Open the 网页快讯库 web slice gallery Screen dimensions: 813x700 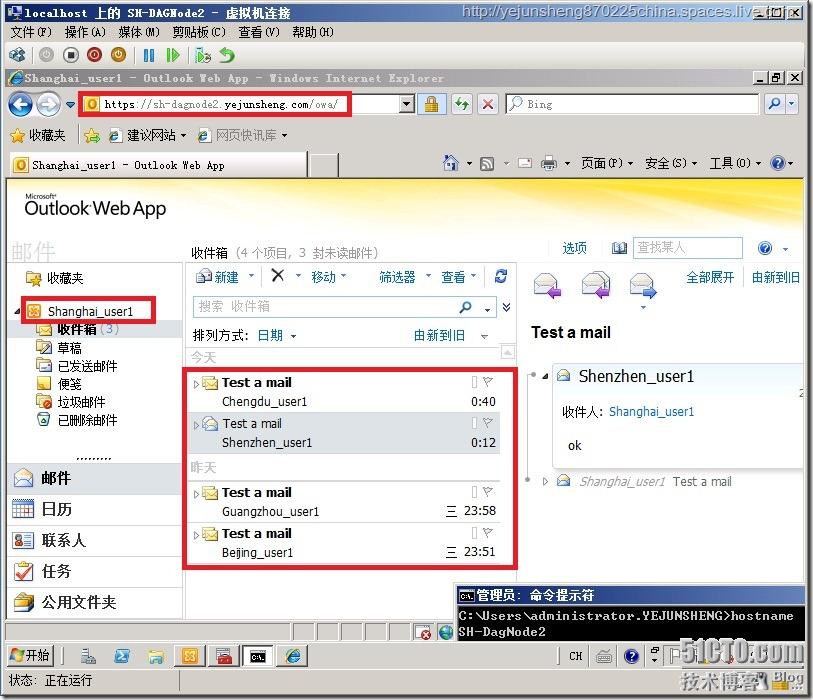click(x=243, y=135)
